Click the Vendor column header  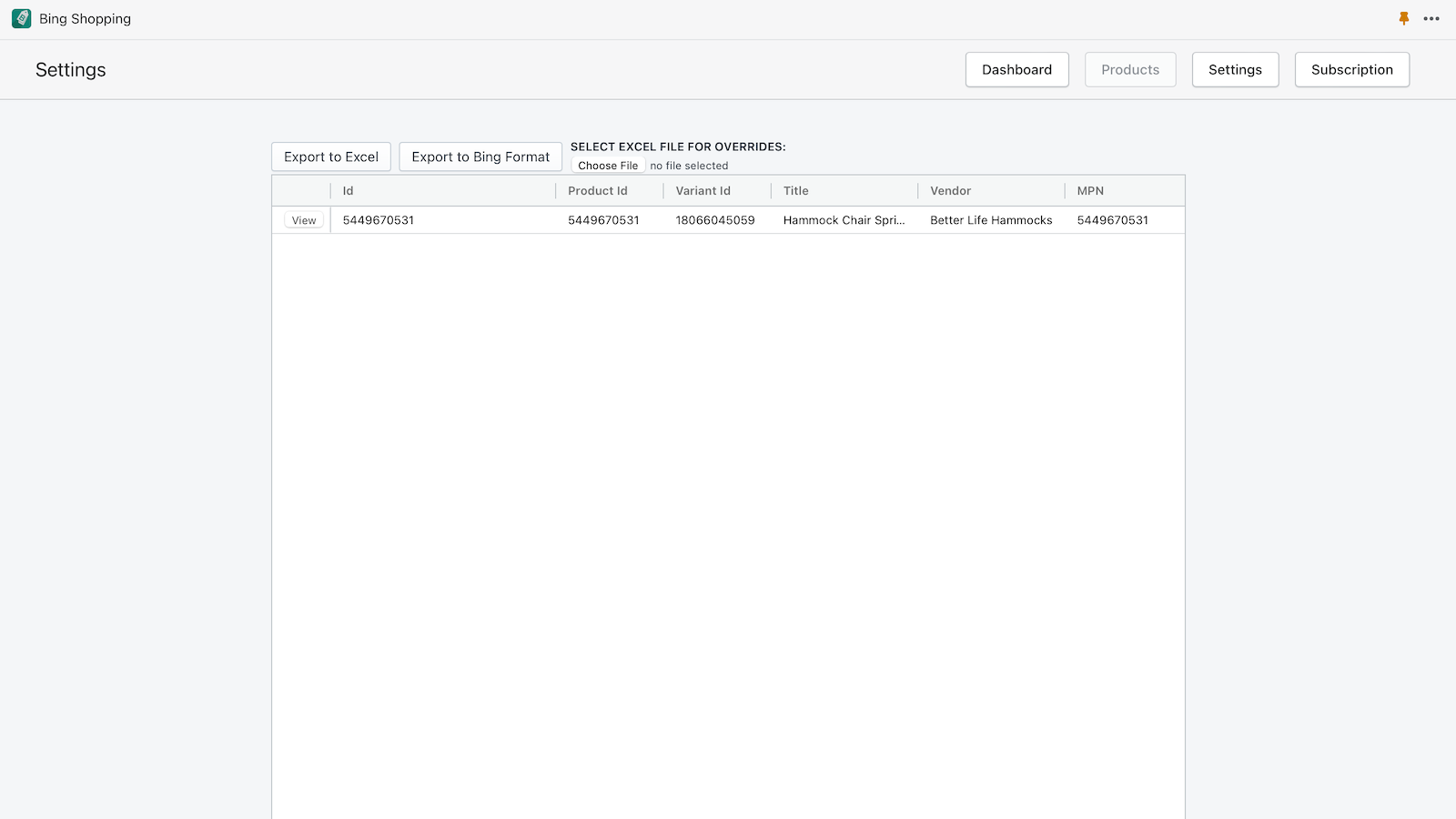950,190
